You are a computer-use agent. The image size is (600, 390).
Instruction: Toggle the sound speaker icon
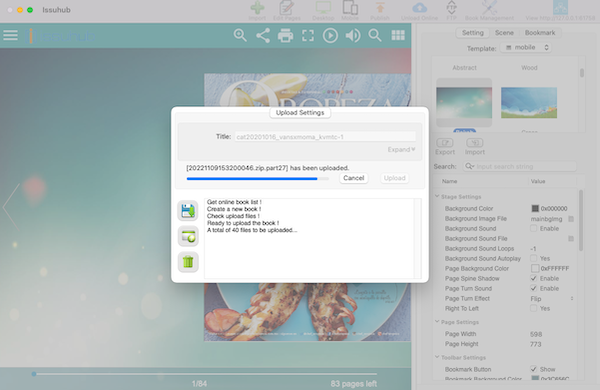353,36
